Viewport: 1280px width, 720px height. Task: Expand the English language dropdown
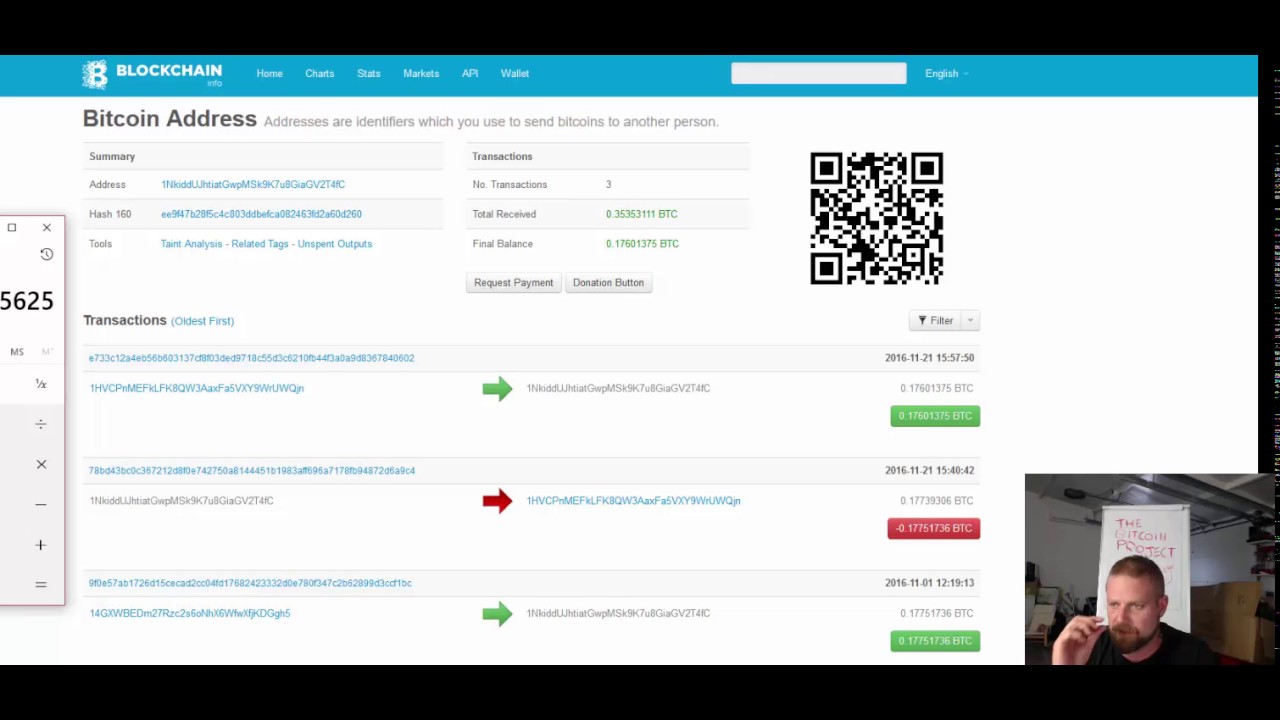pyautogui.click(x=947, y=73)
